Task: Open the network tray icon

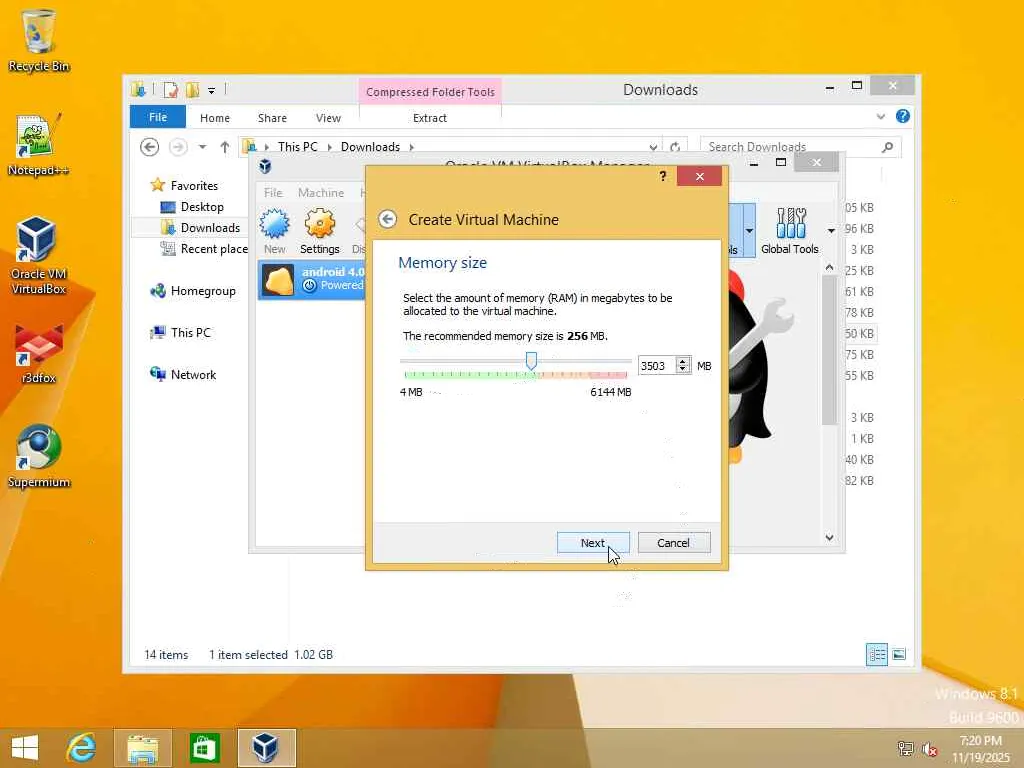Action: point(906,748)
